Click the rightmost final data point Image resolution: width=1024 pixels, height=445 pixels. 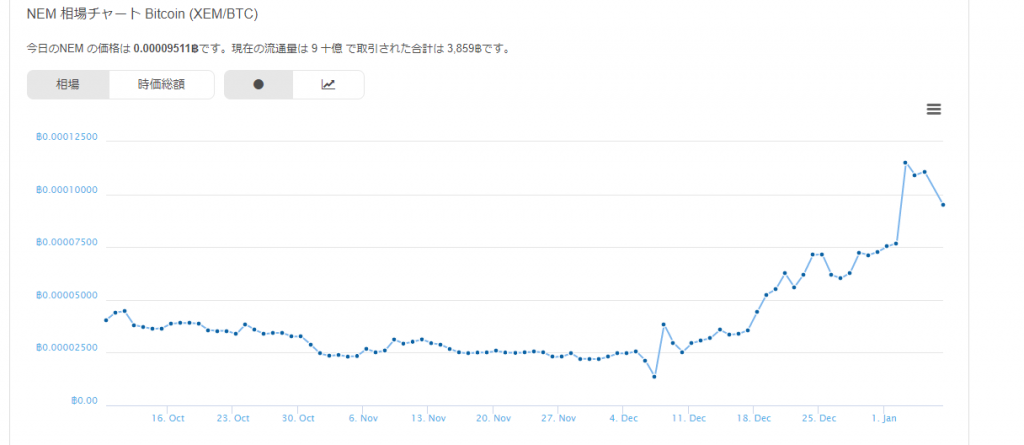coord(943,205)
